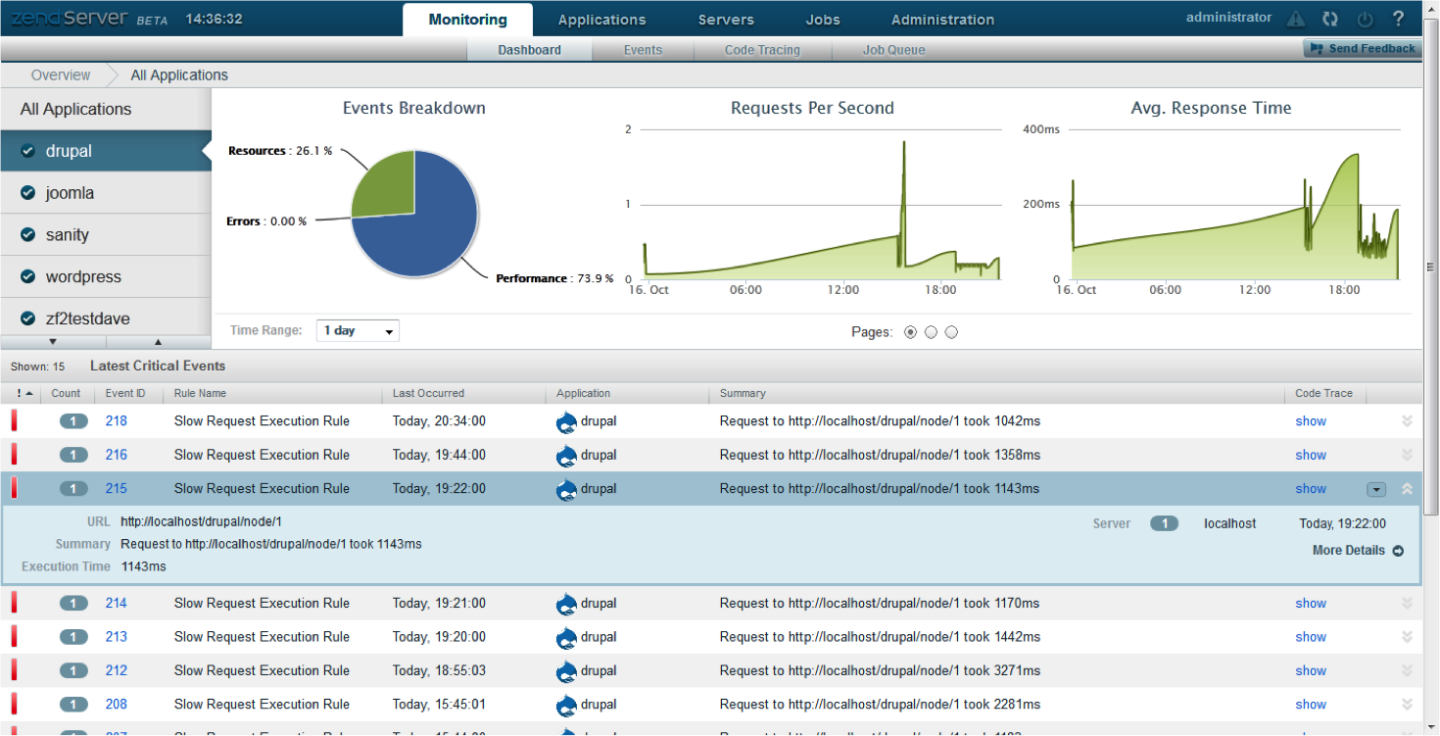Image resolution: width=1440 pixels, height=736 pixels.
Task: Open event ID 214 link
Action: pyautogui.click(x=116, y=603)
